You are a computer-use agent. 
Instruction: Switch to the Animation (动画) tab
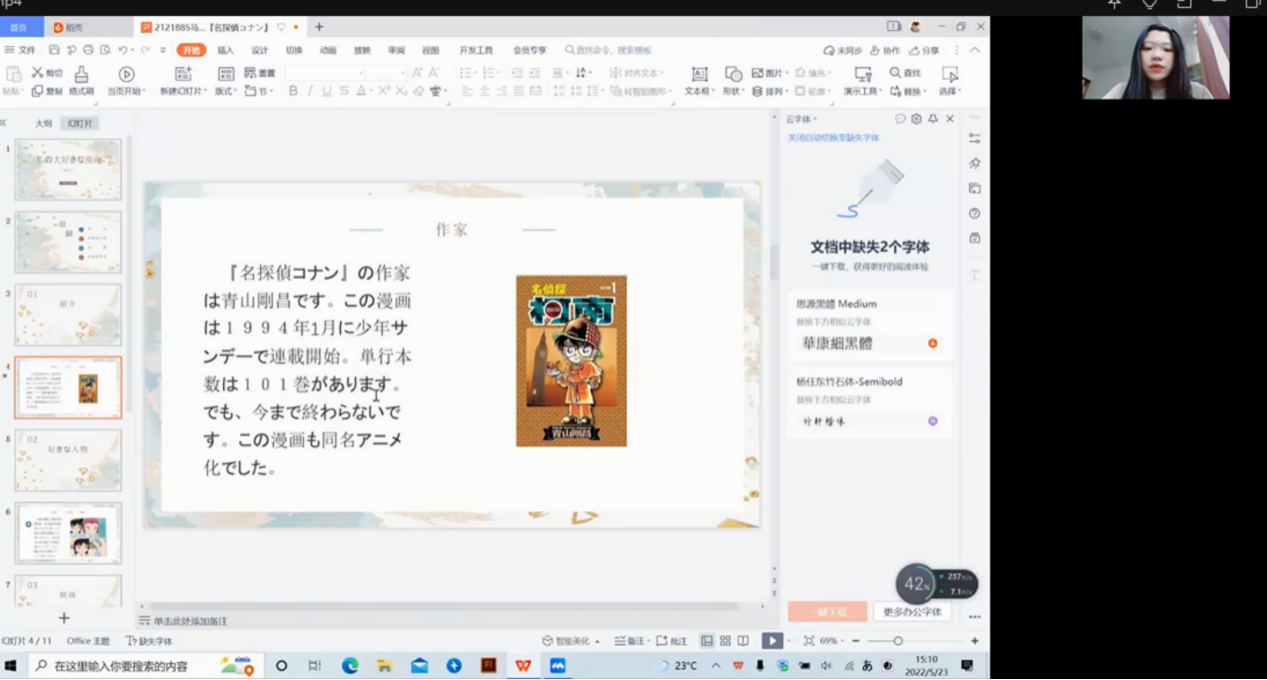[328, 50]
